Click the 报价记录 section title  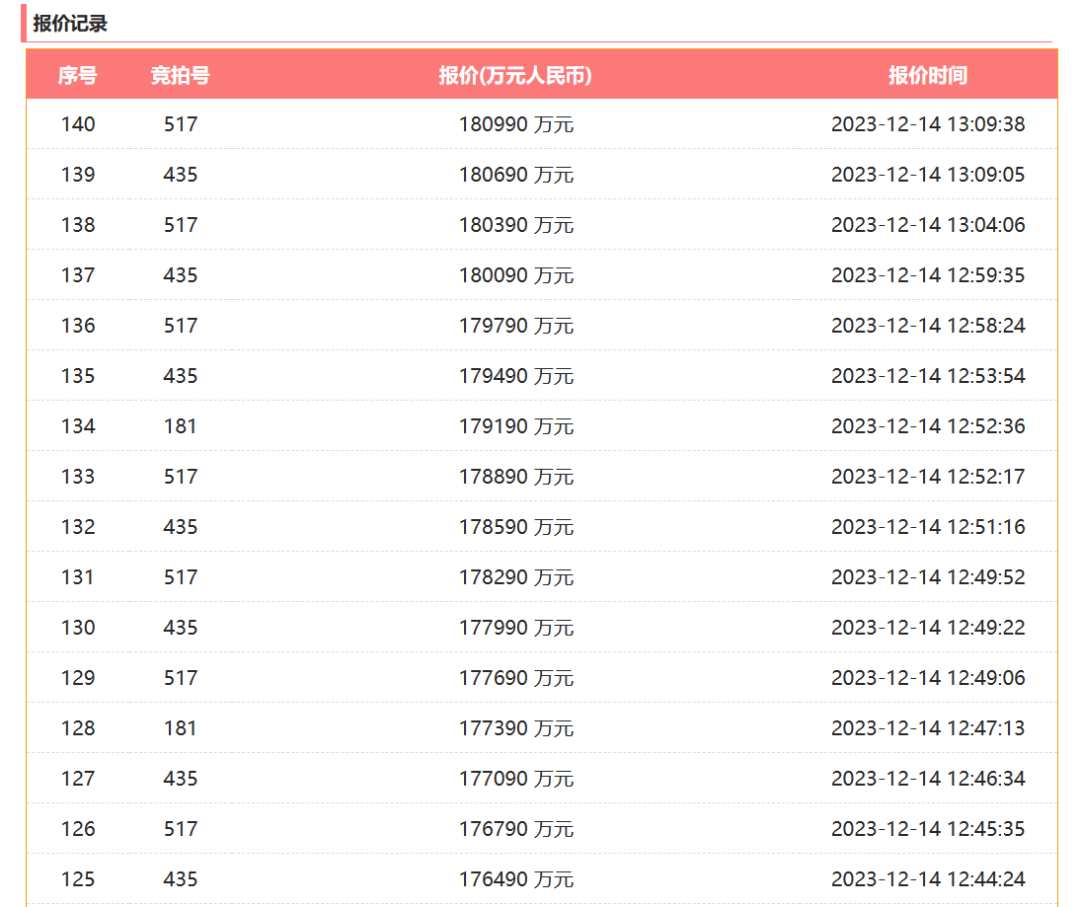70,23
